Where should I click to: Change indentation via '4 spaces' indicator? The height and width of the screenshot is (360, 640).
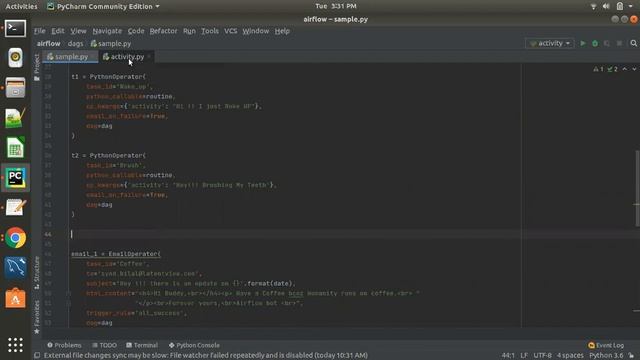pos(570,356)
